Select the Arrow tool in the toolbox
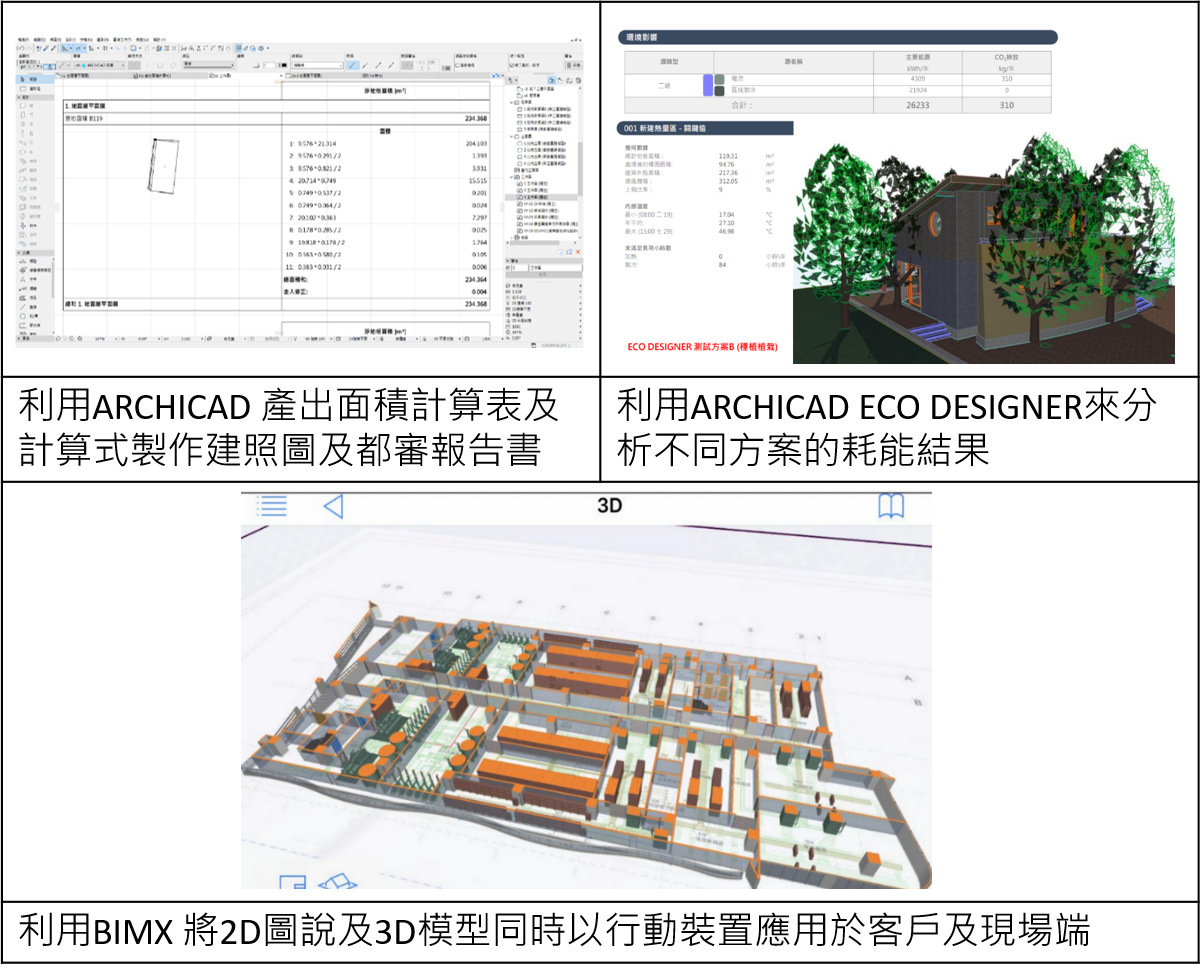The height and width of the screenshot is (977, 1201). [24, 78]
